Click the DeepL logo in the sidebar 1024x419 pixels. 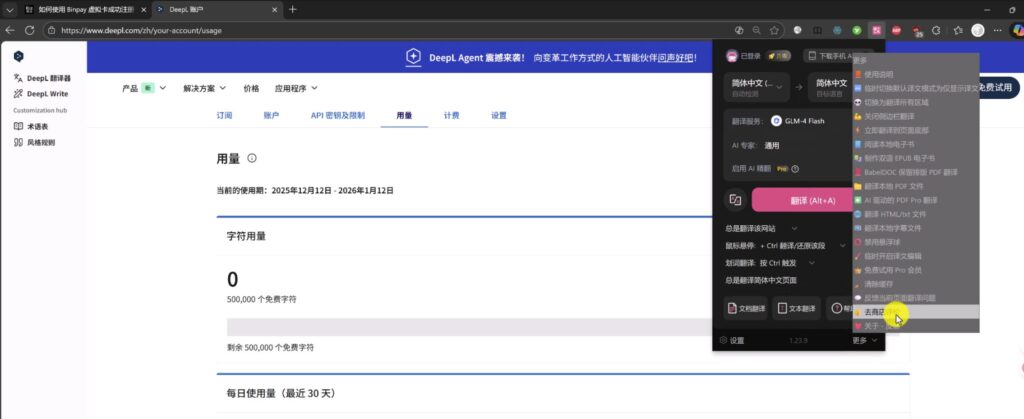(18, 57)
